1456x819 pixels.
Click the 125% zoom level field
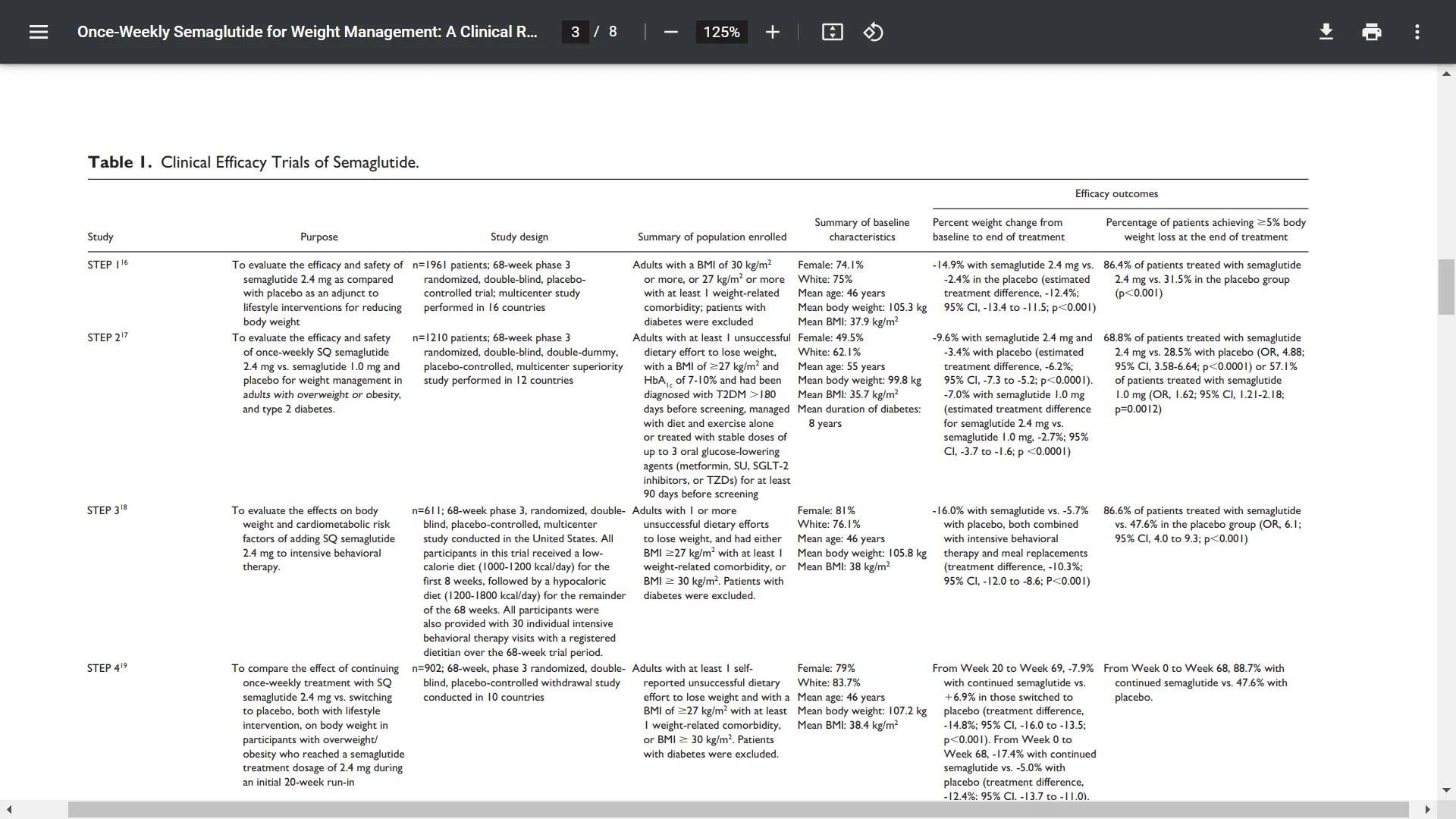[721, 32]
